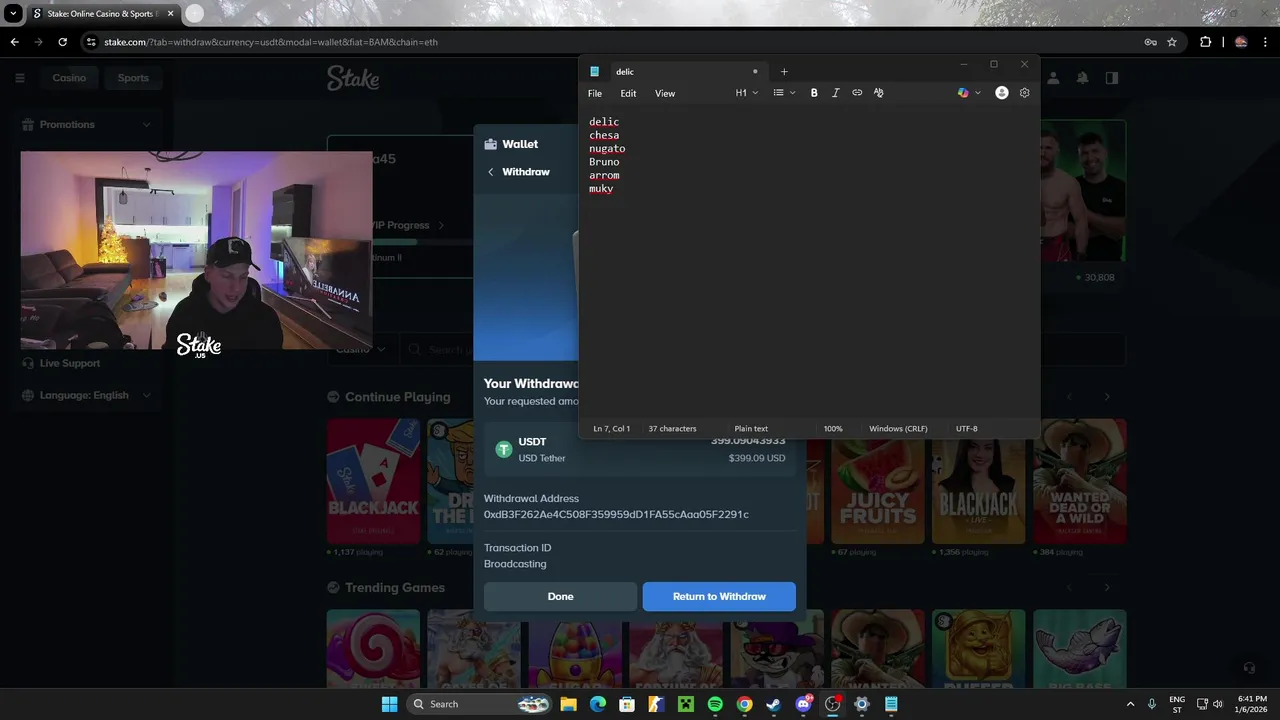Open Copilot in Notepad
1280x720 pixels.
(963, 93)
